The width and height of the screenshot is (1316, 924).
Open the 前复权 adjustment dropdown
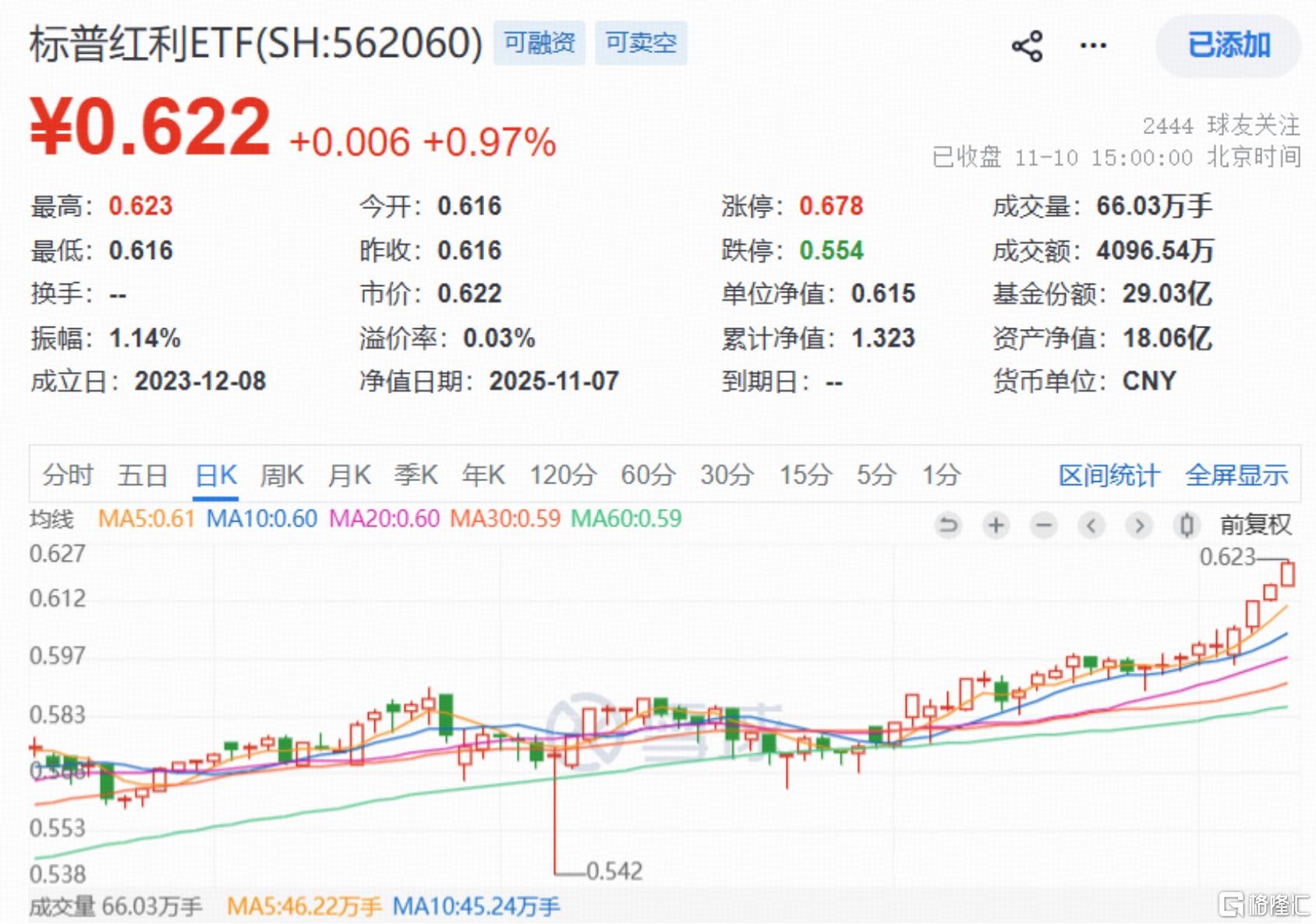coord(1255,526)
